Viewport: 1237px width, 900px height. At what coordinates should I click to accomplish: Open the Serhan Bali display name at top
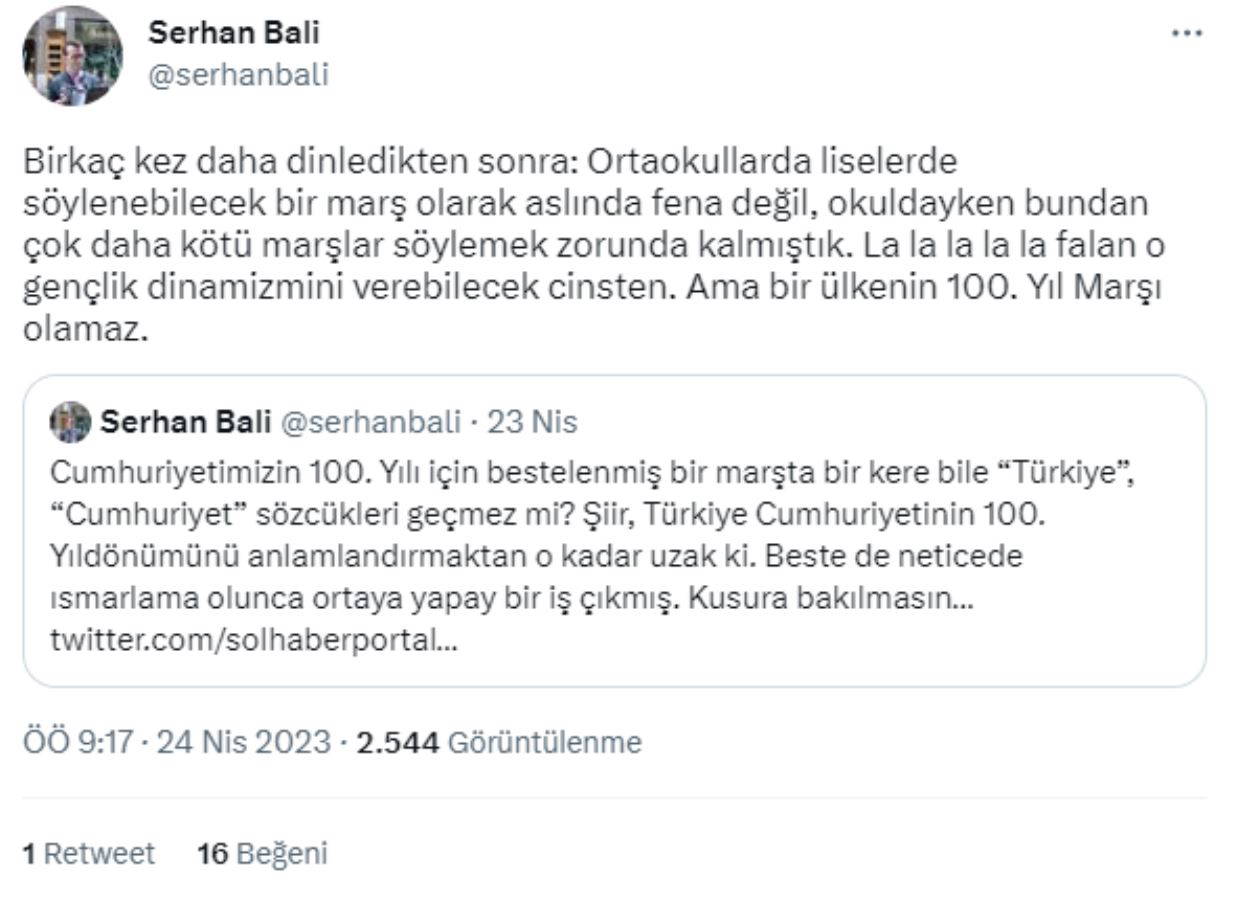[x=234, y=33]
